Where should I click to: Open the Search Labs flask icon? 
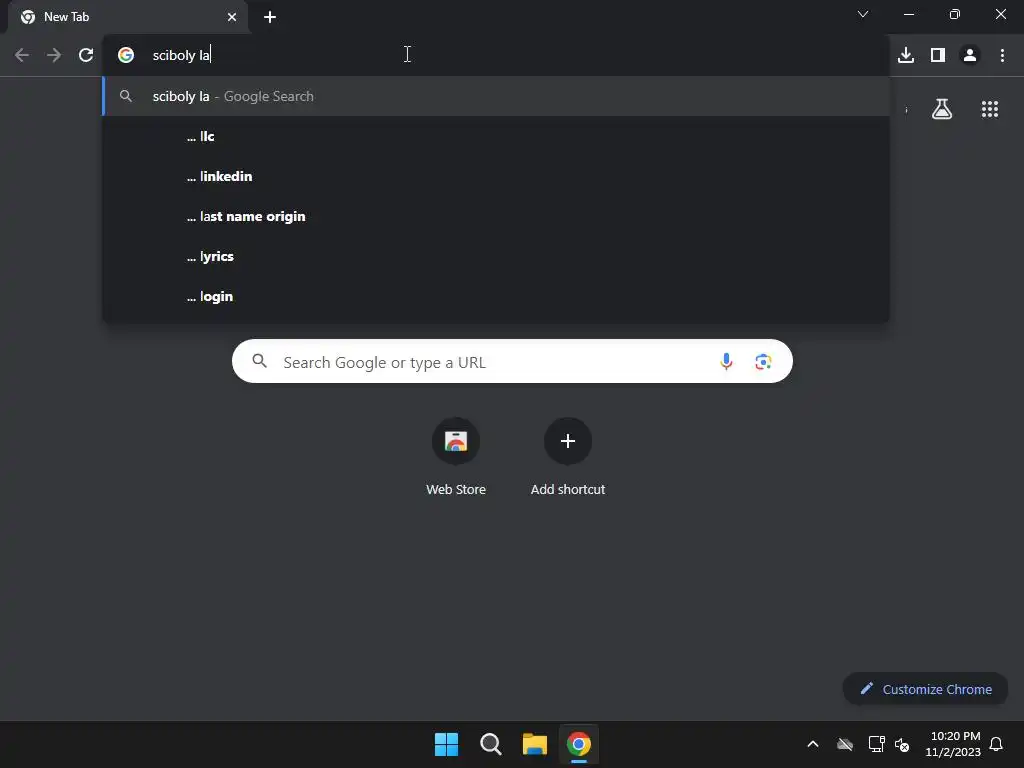[x=942, y=109]
